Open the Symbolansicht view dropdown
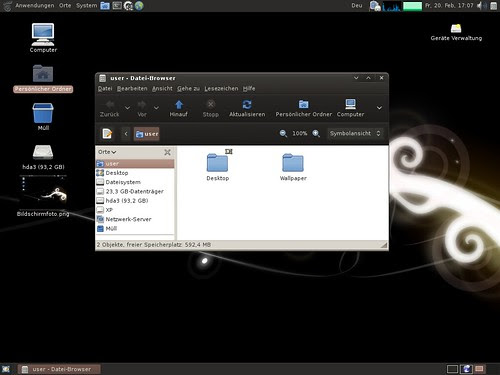This screenshot has height=375, width=500. pos(355,133)
